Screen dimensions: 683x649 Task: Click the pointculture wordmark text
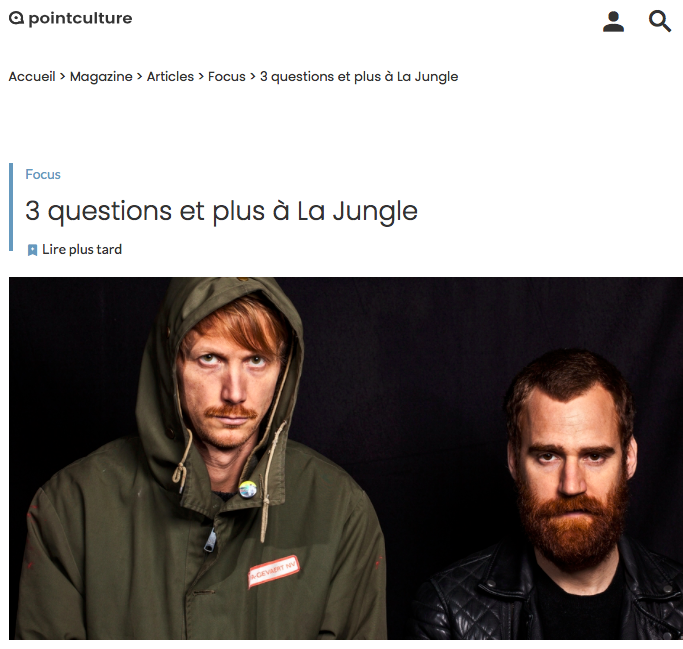pos(80,19)
